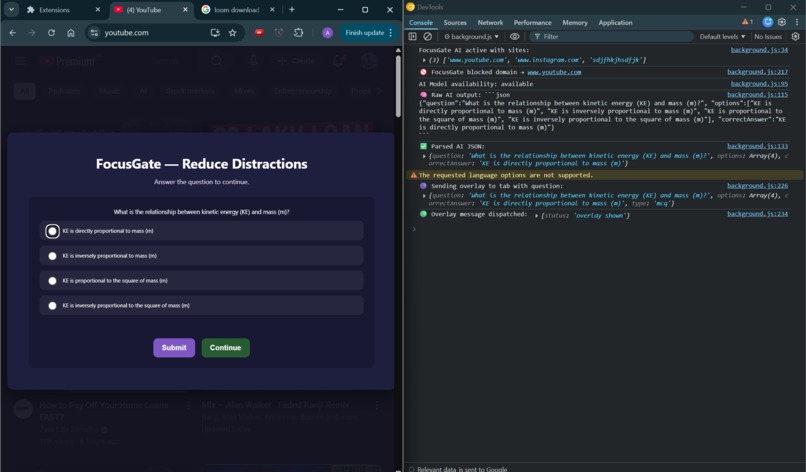The height and width of the screenshot is (472, 806).
Task: Open the background.js context dropdown
Action: (471, 37)
